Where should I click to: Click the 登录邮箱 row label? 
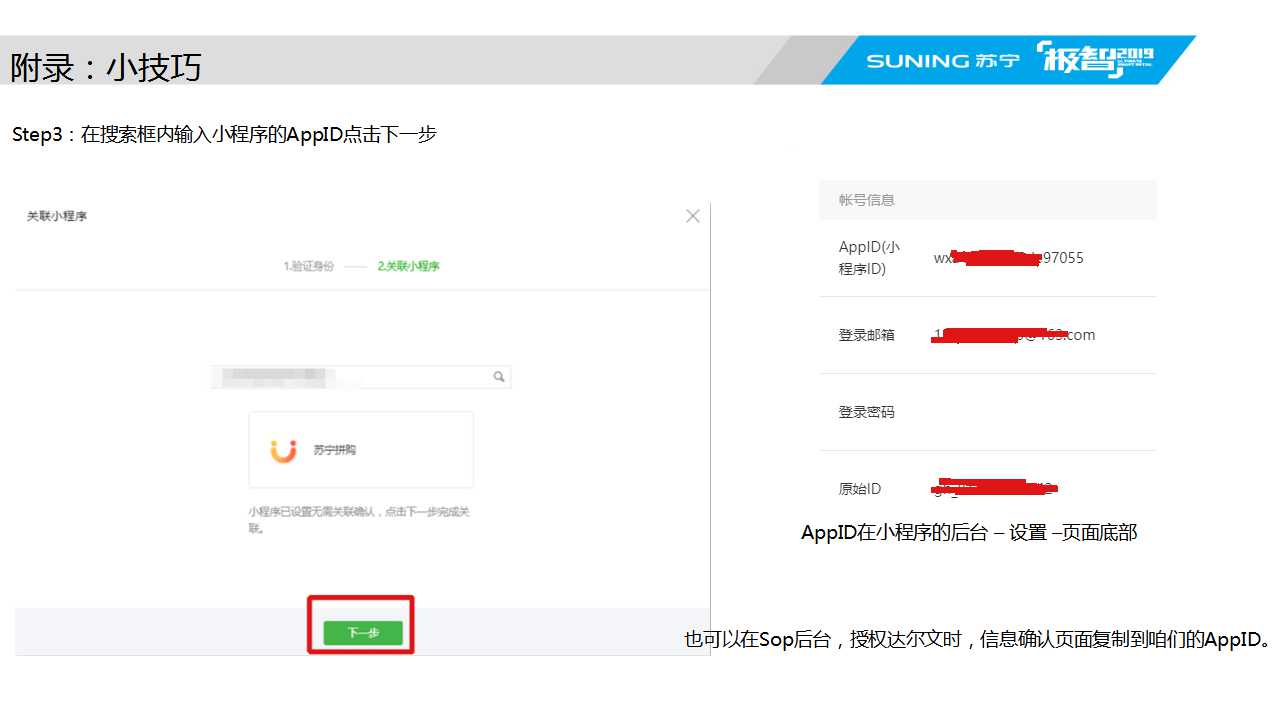coord(866,335)
